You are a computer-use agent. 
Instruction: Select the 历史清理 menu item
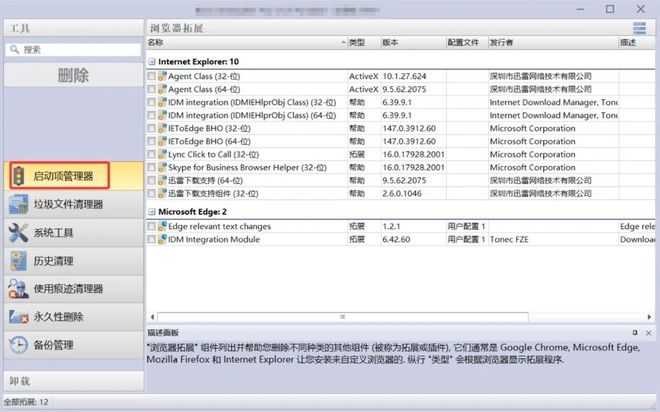pyautogui.click(x=74, y=261)
